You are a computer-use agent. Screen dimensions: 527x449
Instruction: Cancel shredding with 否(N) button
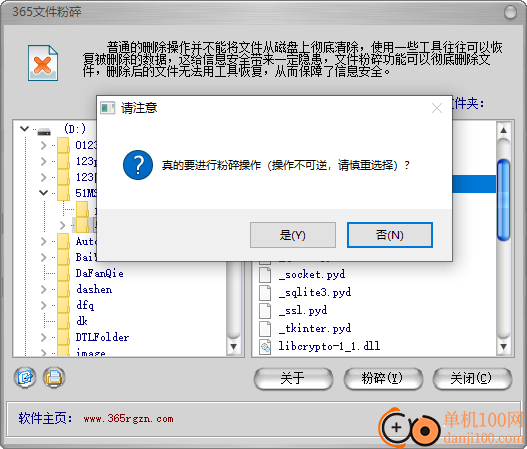[390, 235]
